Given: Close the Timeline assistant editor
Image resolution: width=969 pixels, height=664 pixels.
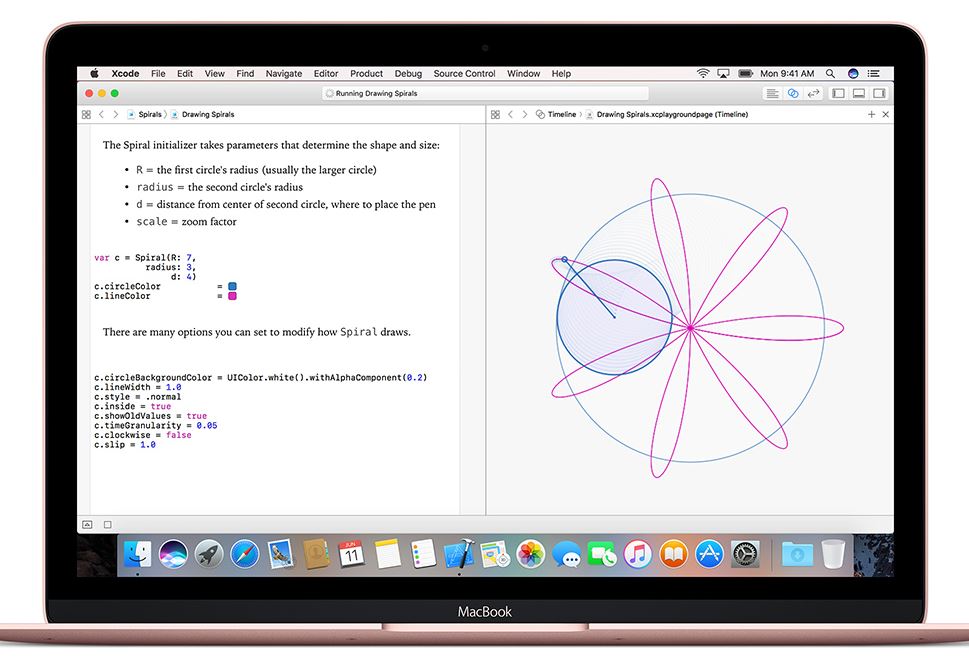Looking at the screenshot, I should click(885, 115).
